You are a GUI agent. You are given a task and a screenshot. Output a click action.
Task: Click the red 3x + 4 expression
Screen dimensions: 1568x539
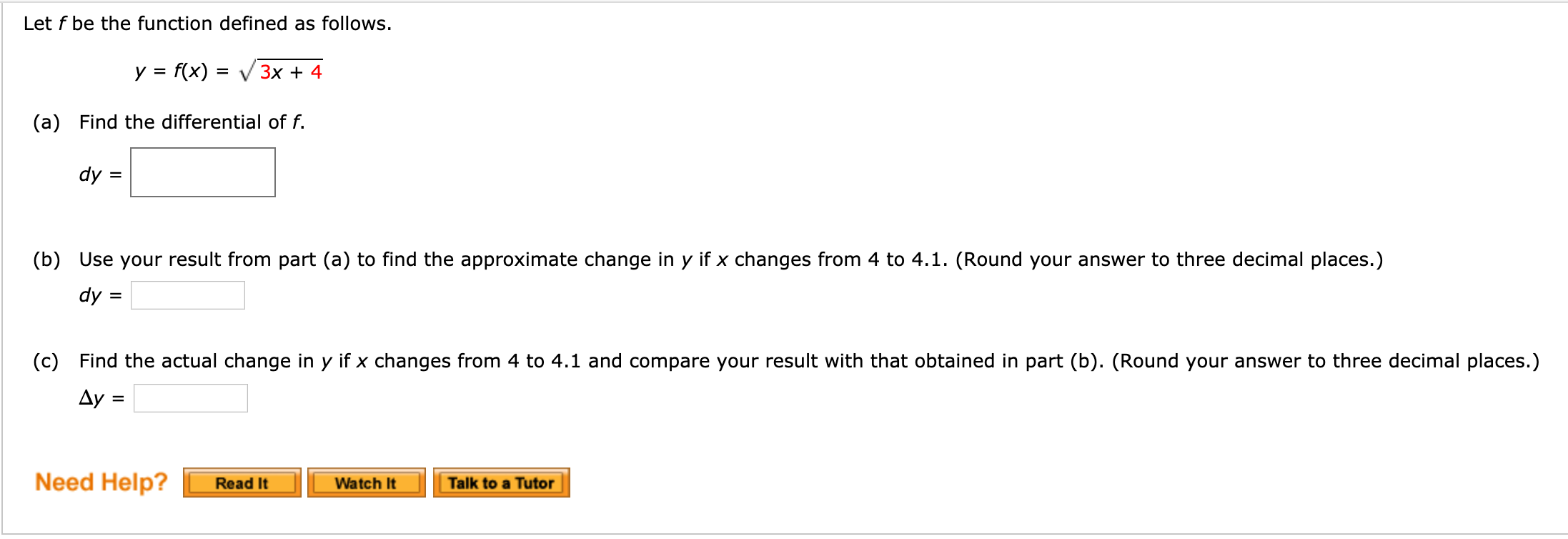(x=292, y=71)
